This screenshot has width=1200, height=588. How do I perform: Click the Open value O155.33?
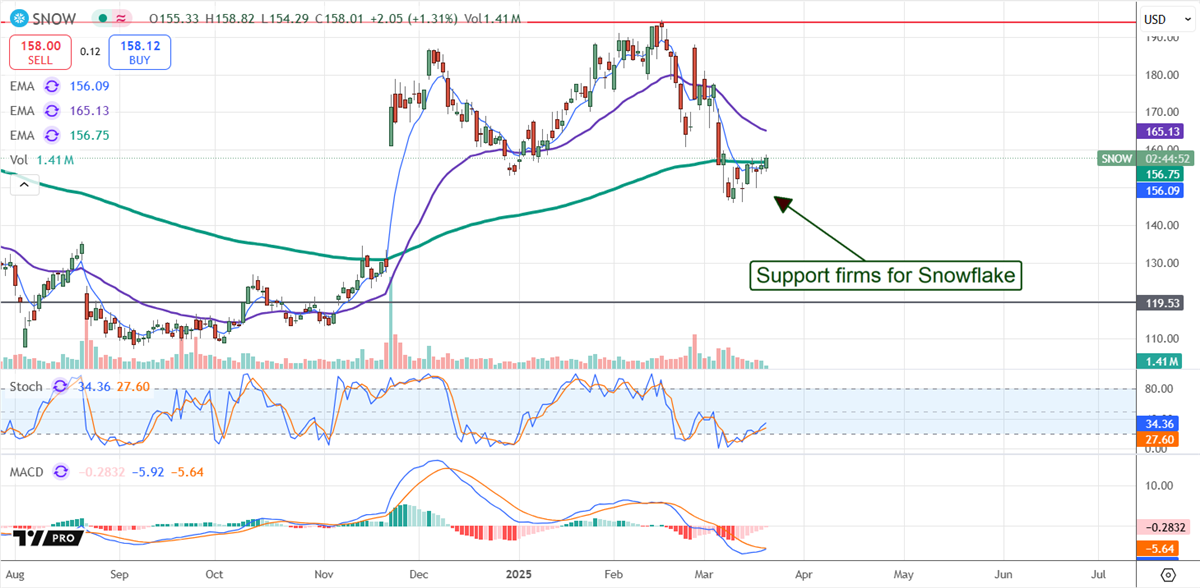click(173, 19)
